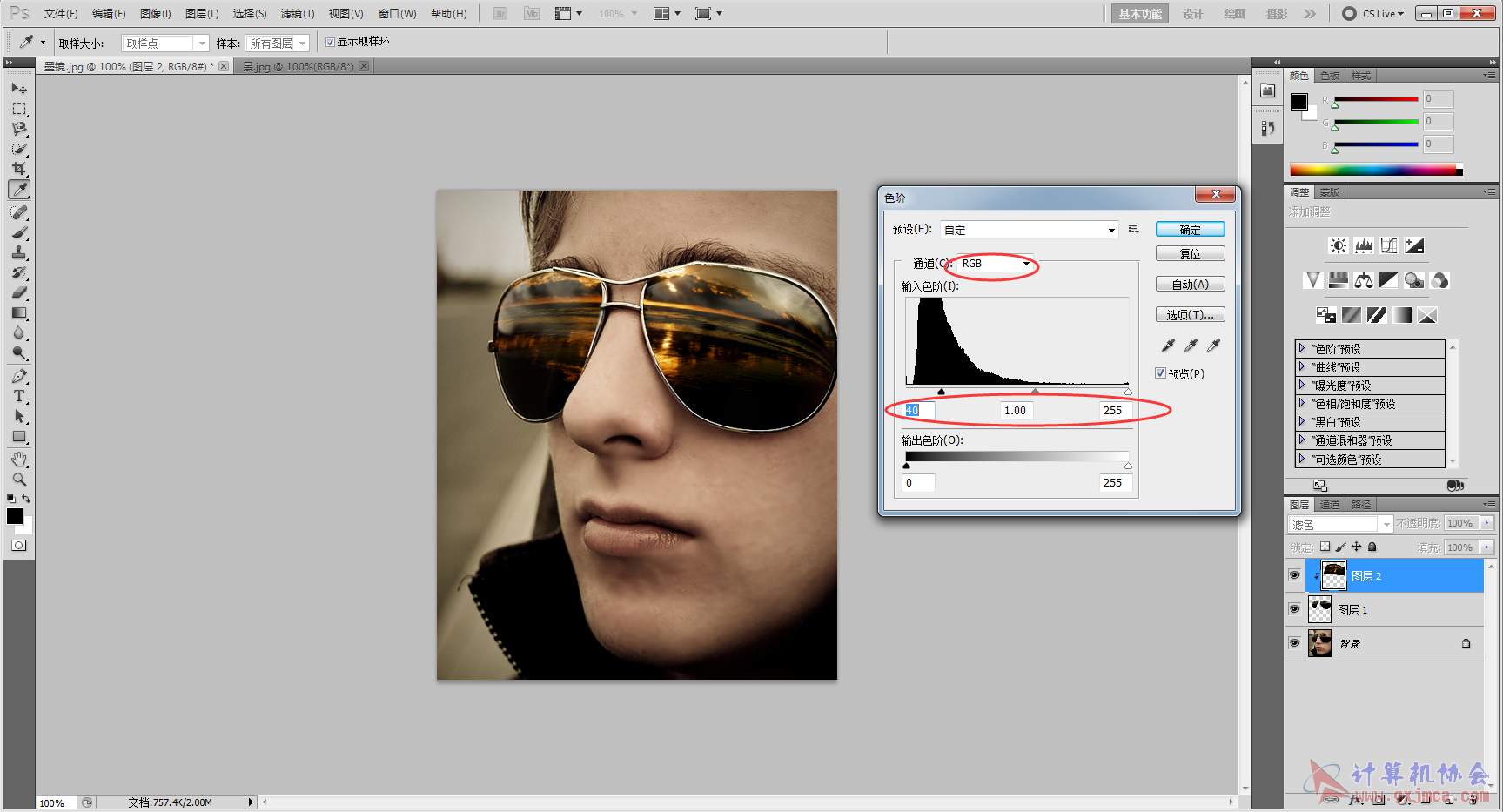Image resolution: width=1503 pixels, height=812 pixels.
Task: Select the Horizontal Type tool
Action: [x=19, y=396]
